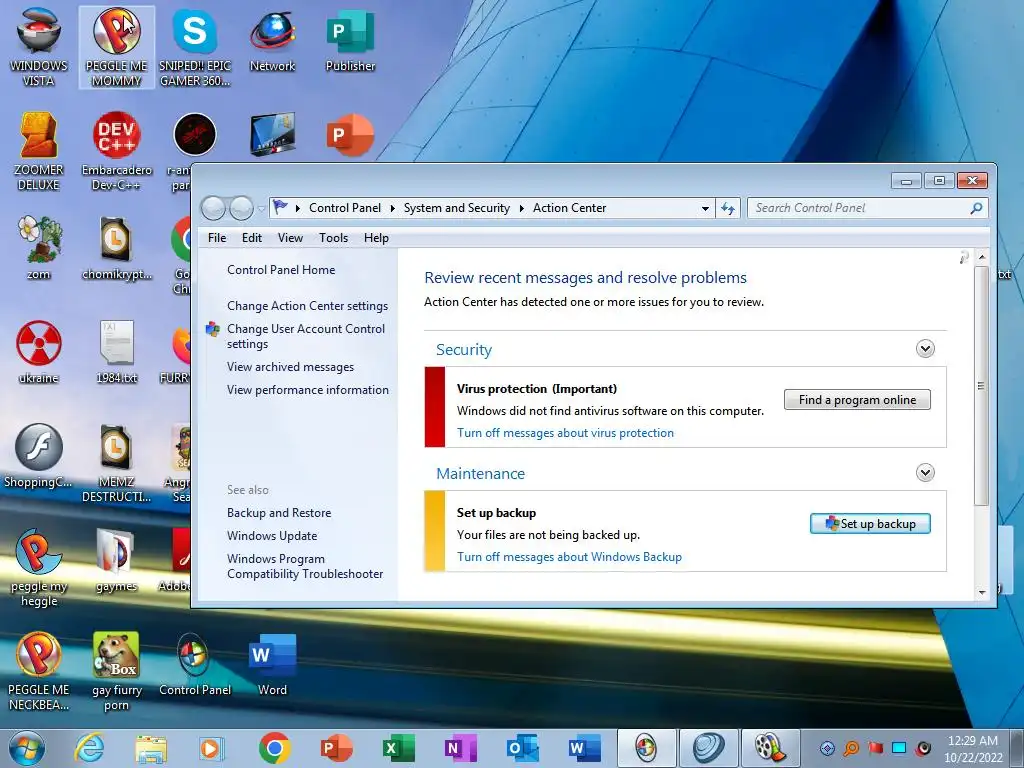Screen dimensions: 1024x768
Task: Select the PowerPoint desktop icon below Publisher
Action: click(350, 135)
